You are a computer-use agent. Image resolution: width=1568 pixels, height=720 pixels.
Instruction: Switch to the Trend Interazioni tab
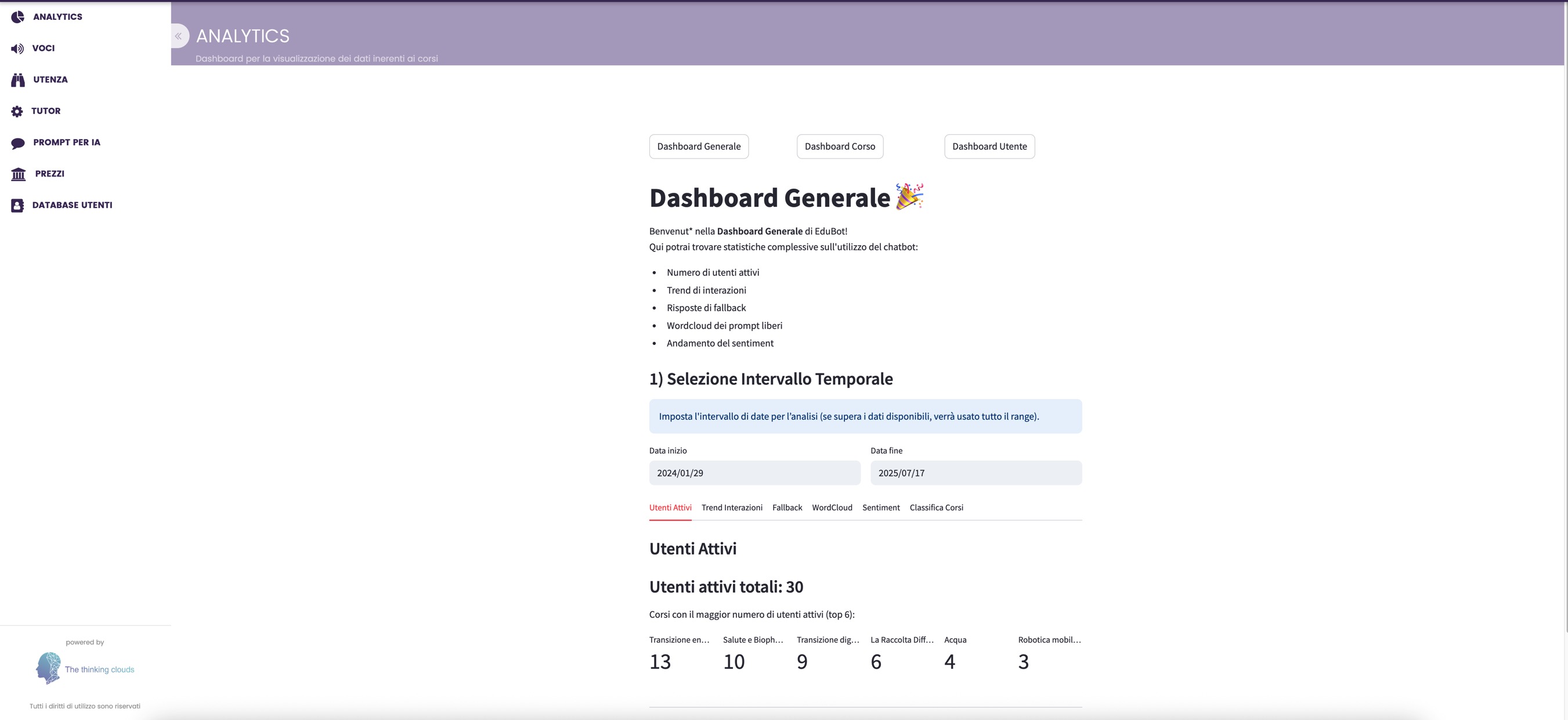(x=732, y=507)
